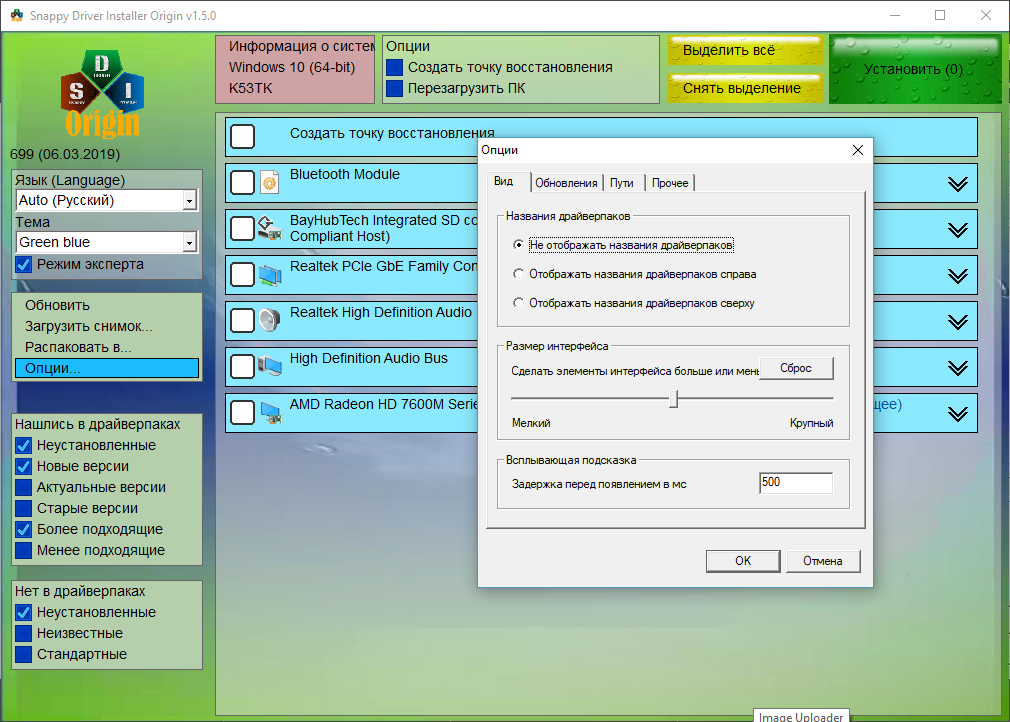Click the Image Uploader tooltip at bottom

coord(801,716)
